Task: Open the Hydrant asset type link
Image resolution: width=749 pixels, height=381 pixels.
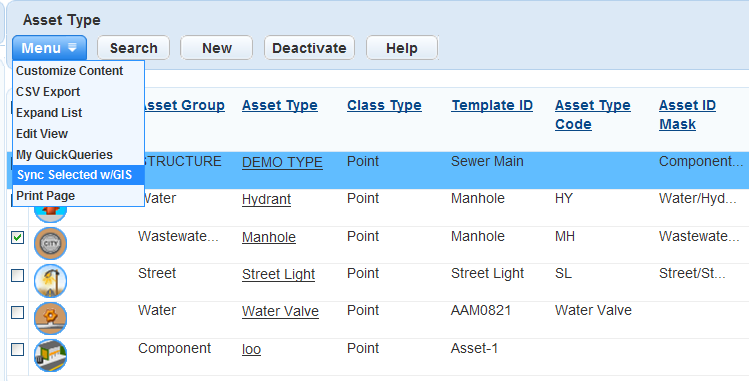Action: click(x=267, y=199)
